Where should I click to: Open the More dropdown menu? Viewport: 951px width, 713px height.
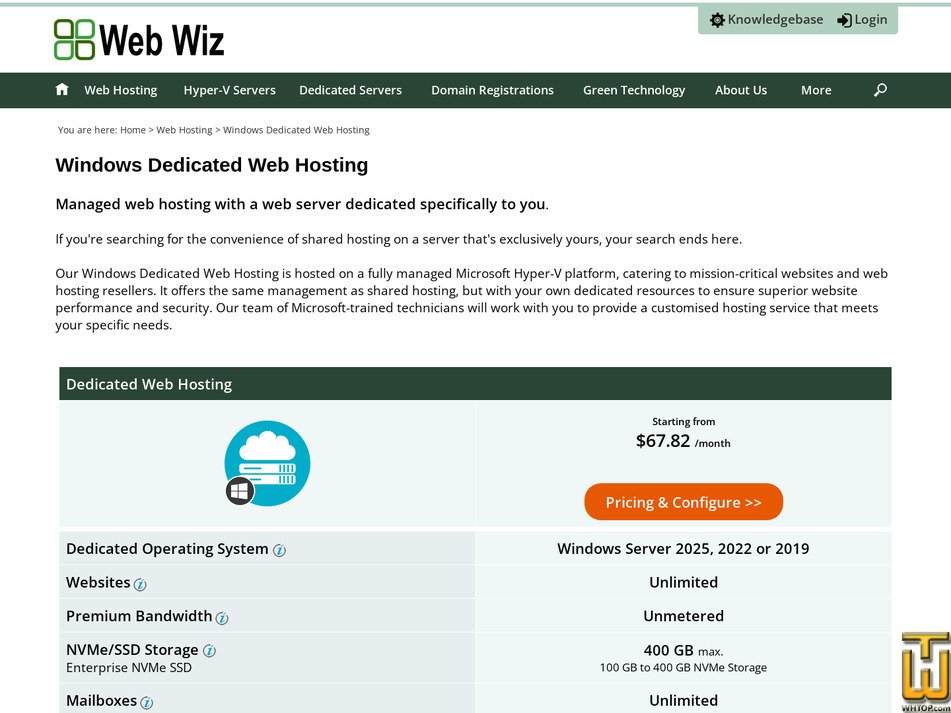pos(816,90)
